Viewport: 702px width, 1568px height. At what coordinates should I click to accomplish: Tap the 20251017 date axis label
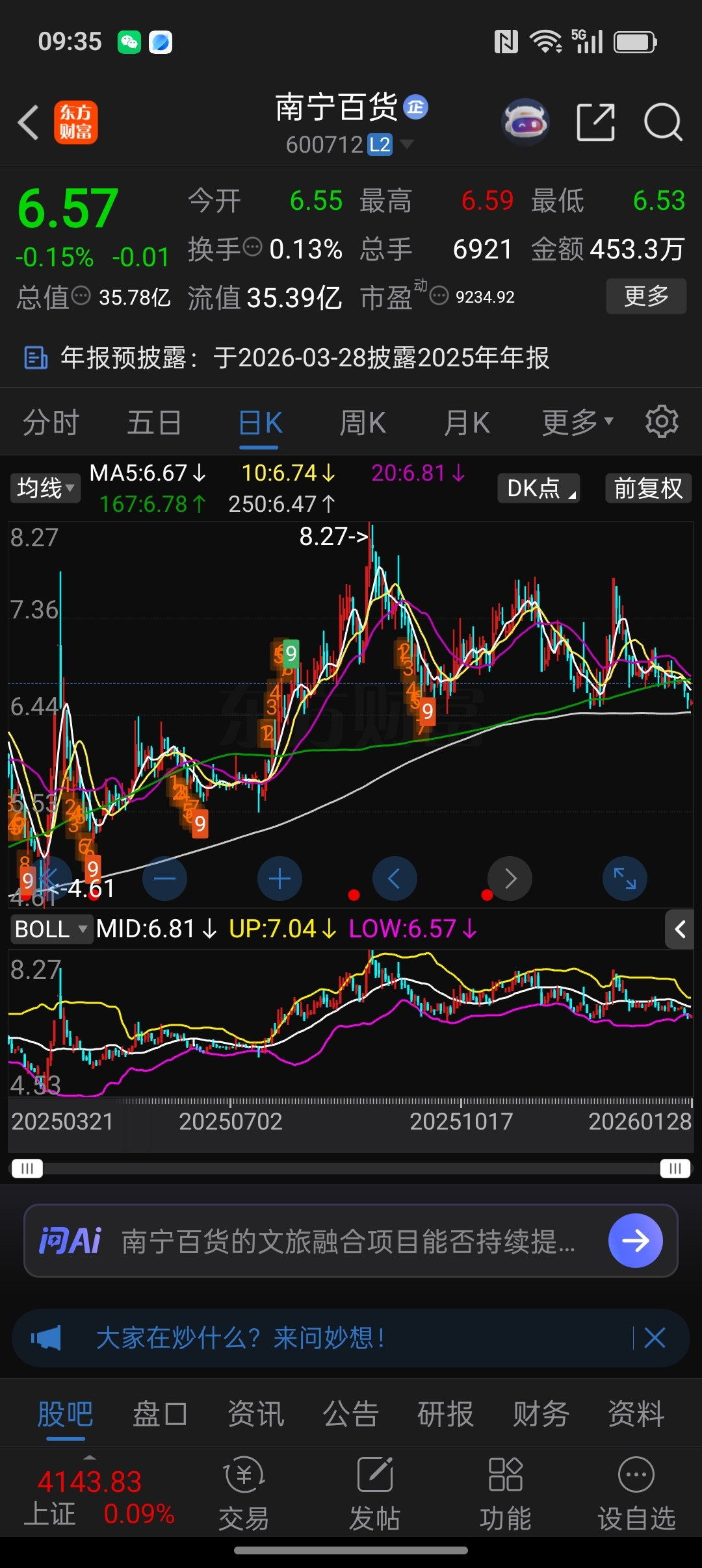(x=461, y=1121)
